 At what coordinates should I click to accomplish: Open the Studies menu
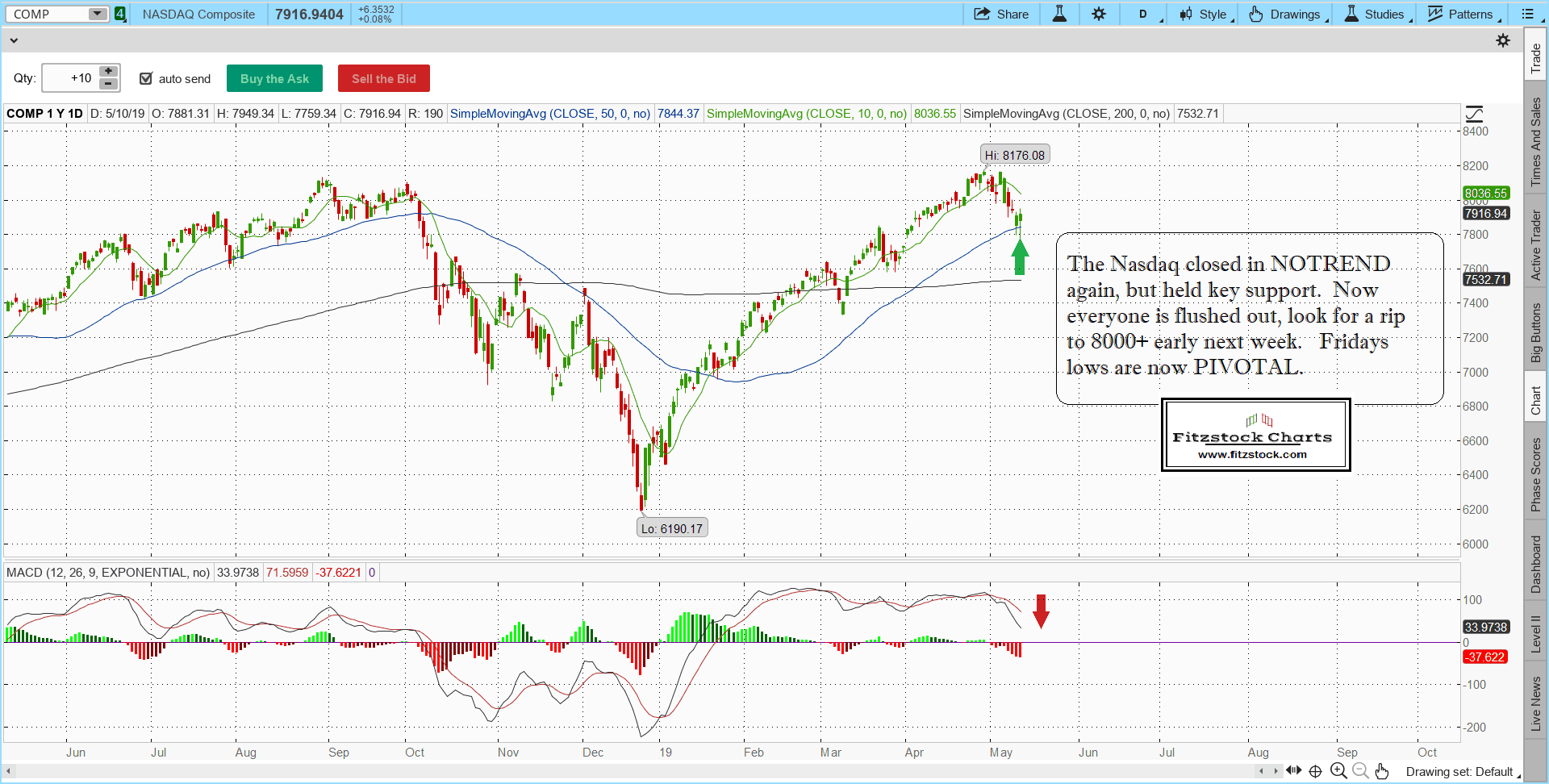point(1376,14)
